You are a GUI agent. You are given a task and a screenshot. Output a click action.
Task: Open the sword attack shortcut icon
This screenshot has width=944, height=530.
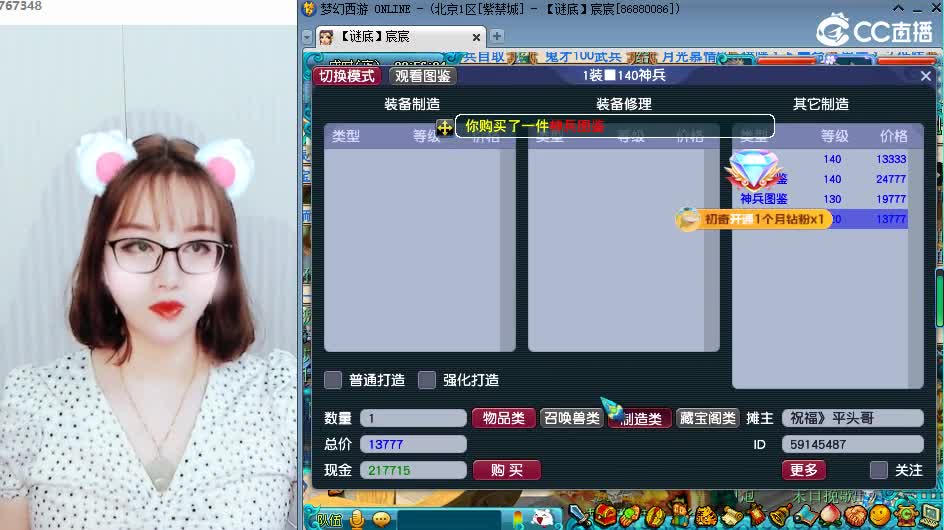(x=579, y=516)
